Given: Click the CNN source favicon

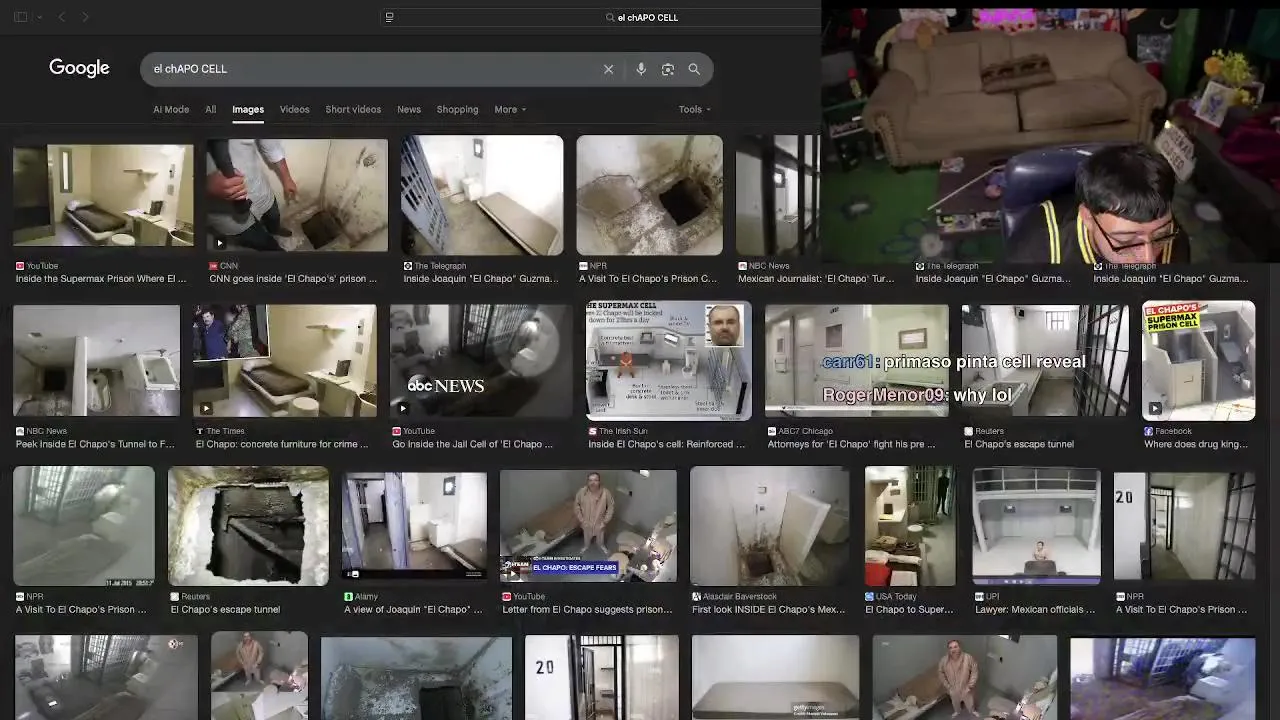Looking at the screenshot, I should pyautogui.click(x=213, y=266).
